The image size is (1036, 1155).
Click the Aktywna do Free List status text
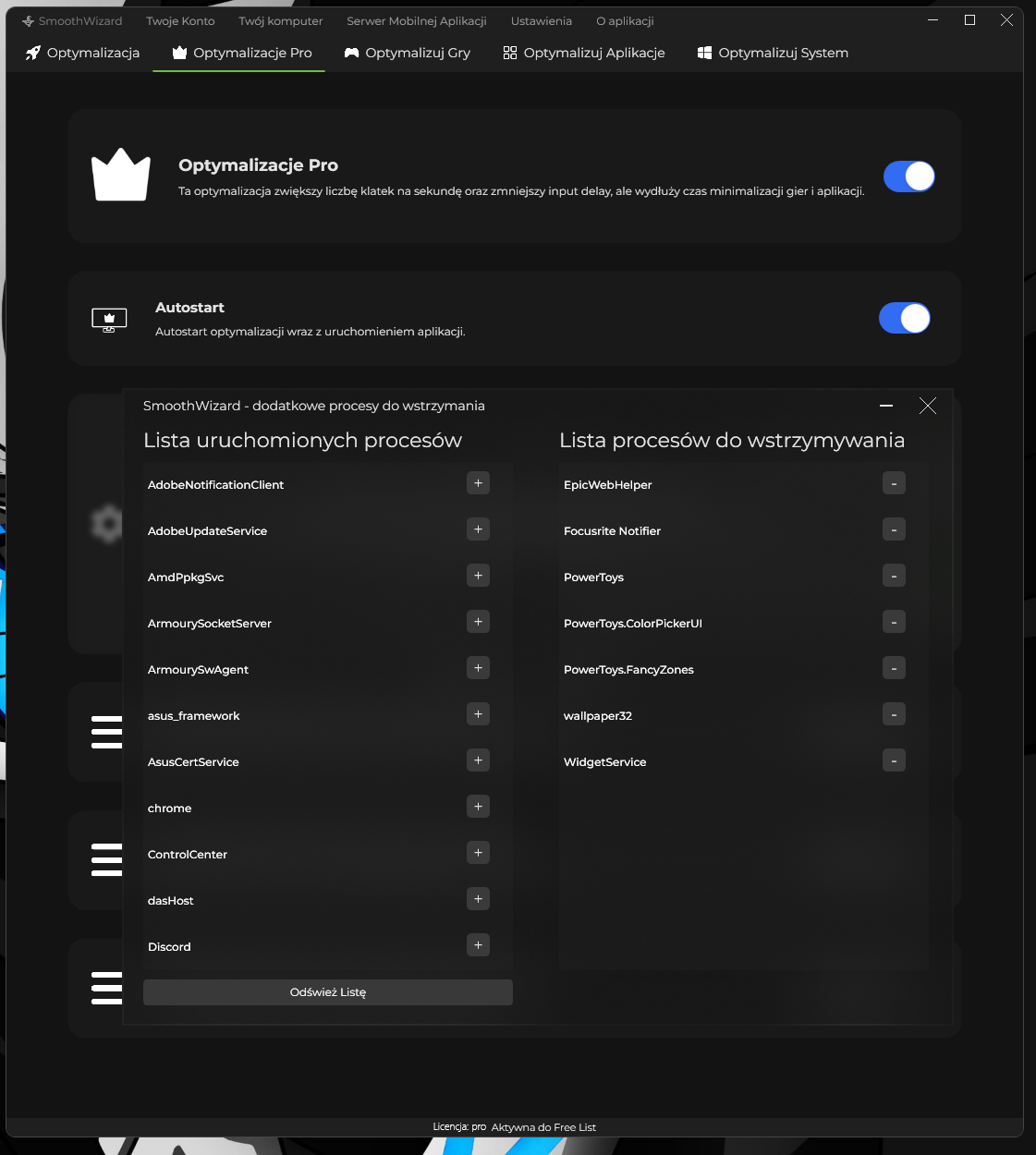[x=543, y=1127]
